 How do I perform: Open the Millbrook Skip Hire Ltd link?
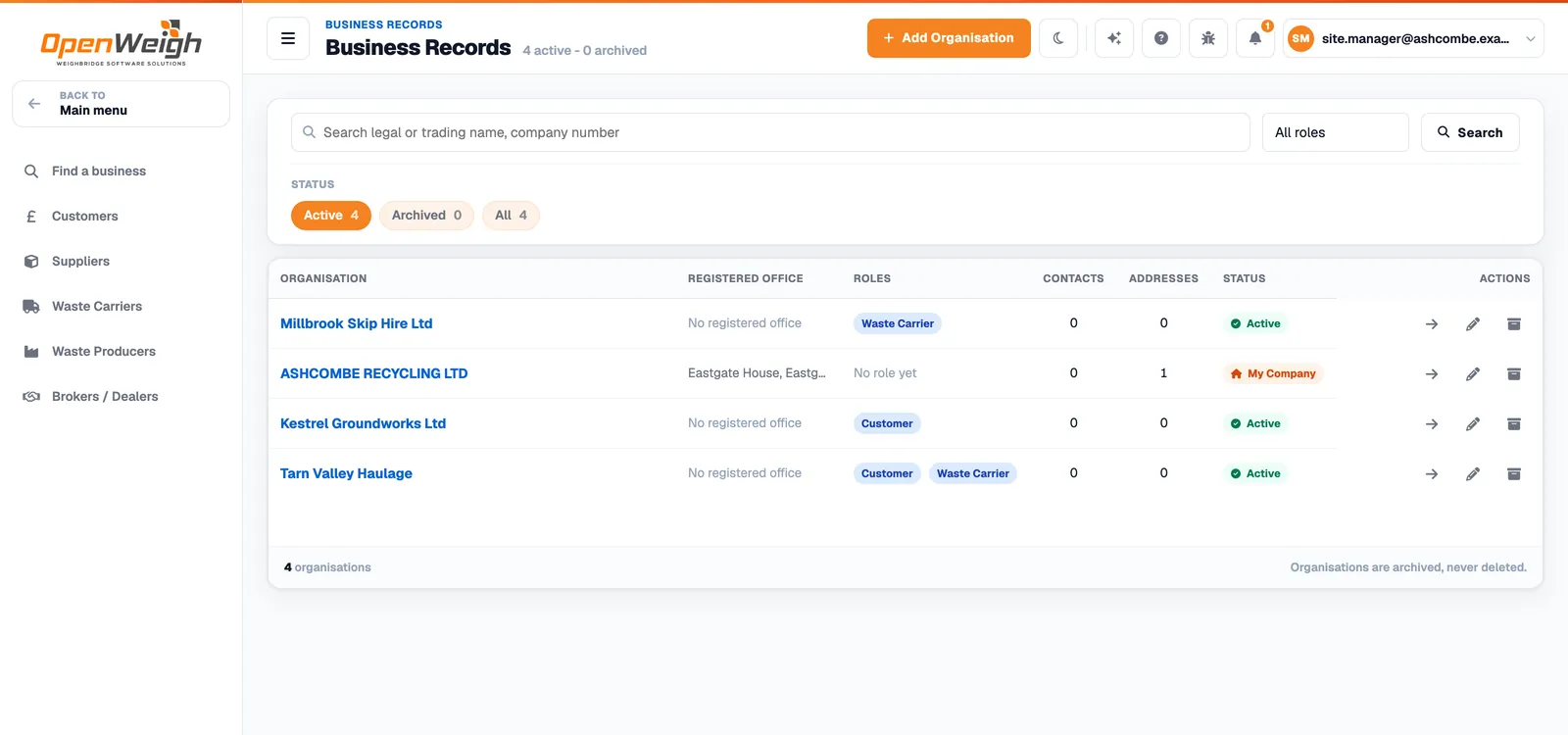pos(356,323)
